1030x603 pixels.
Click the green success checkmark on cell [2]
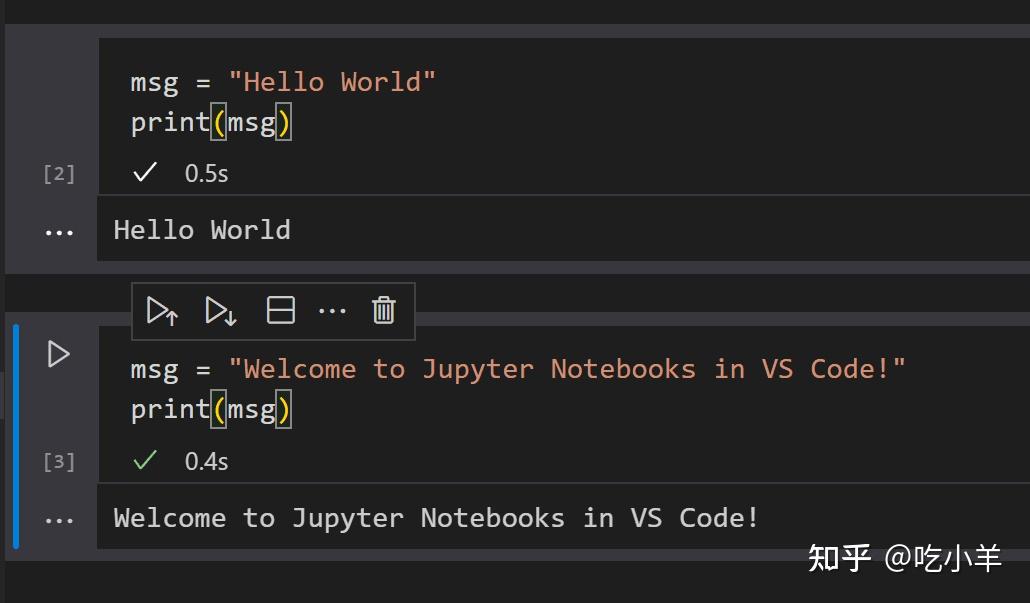(144, 172)
